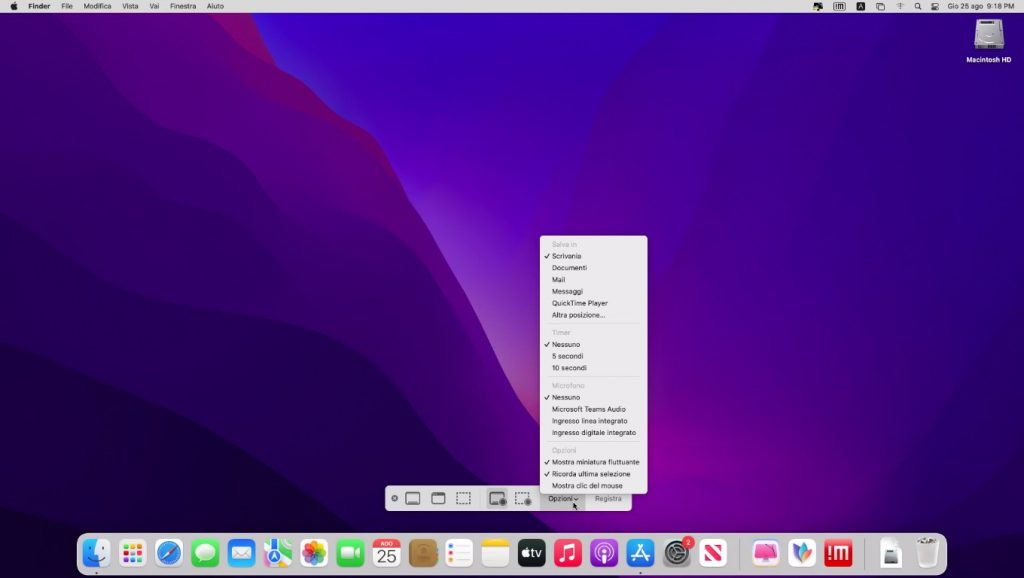Choose Altra posizione... save location
The height and width of the screenshot is (578, 1024).
(x=578, y=315)
